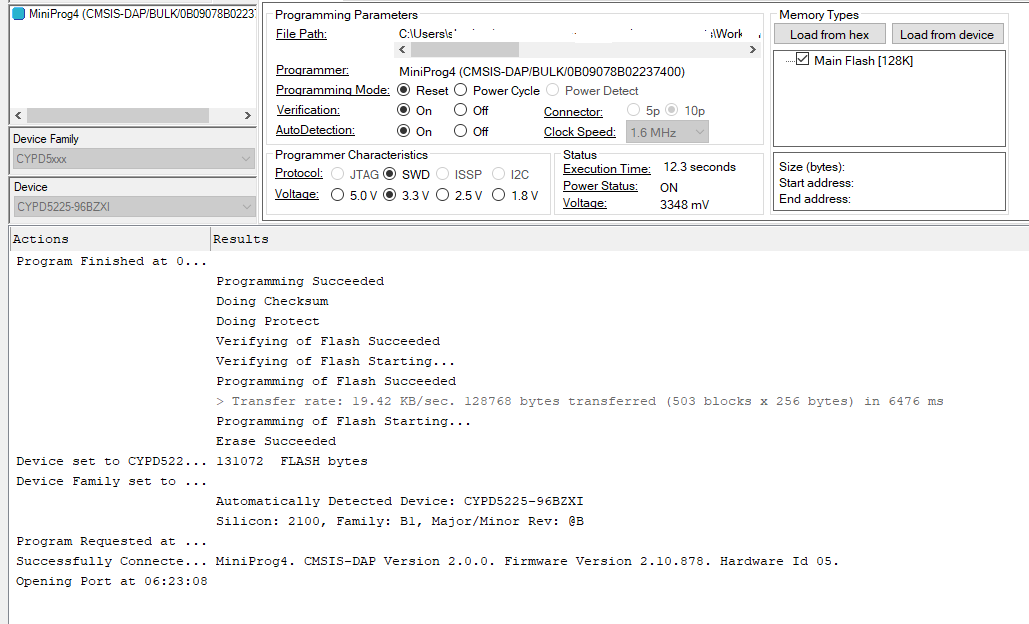Click the File Path scrollbar right arrow
The image size is (1029, 624).
pyautogui.click(x=753, y=49)
